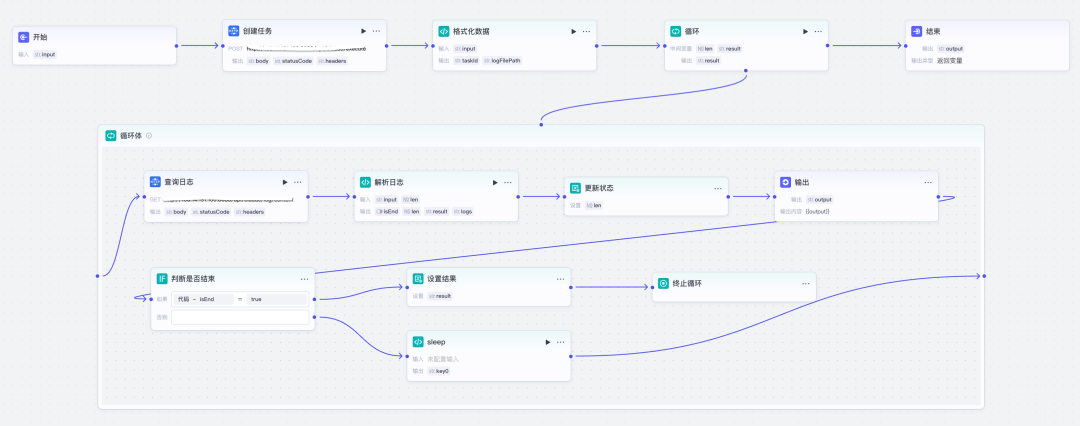Screen dimensions: 1080x426
Task: Click the 终止循环 break node icon
Action: pos(663,283)
